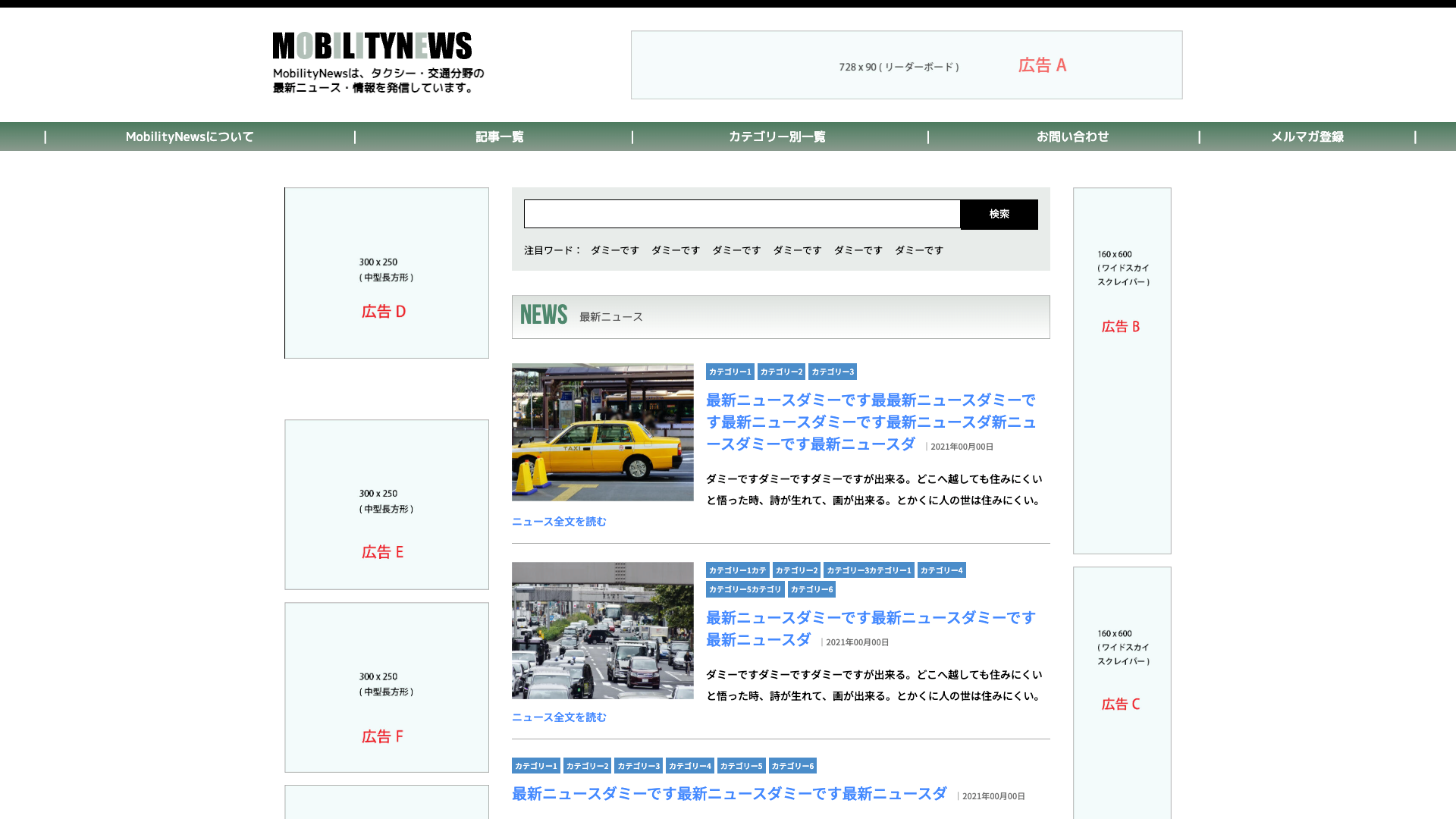Click the first ダミーです trending keyword
This screenshot has width=1456, height=819.
pos(615,250)
